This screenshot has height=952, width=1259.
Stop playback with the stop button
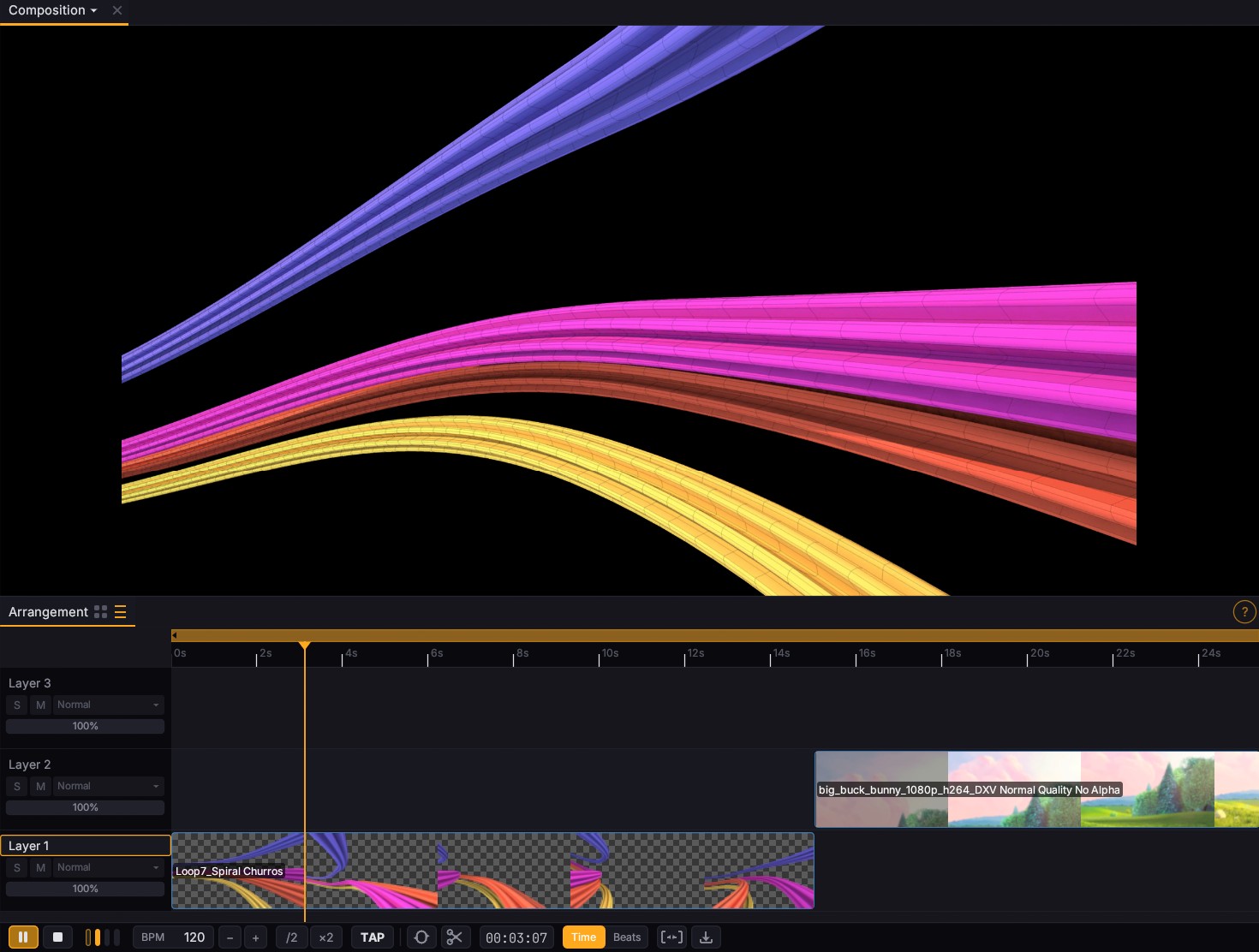click(57, 937)
